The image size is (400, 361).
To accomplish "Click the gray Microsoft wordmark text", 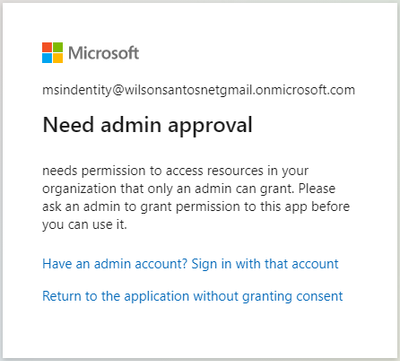I will 103,53.
